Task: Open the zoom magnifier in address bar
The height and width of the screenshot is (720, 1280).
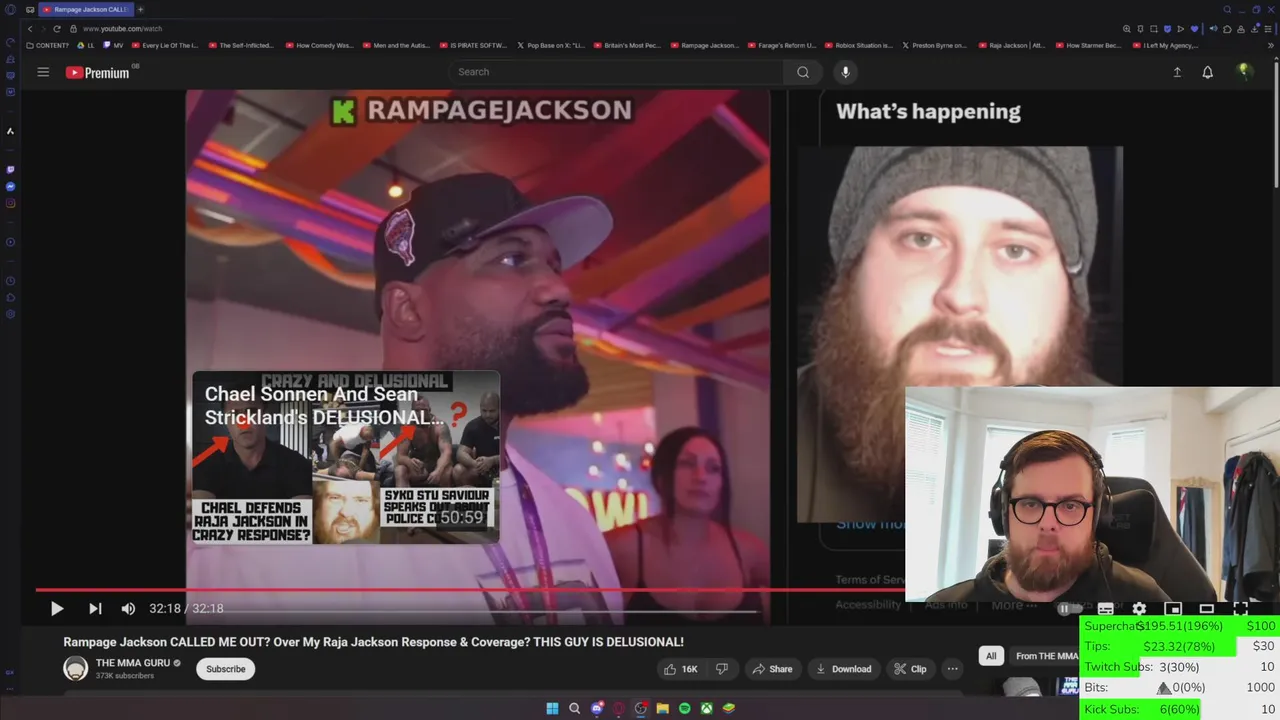Action: coord(1127,29)
